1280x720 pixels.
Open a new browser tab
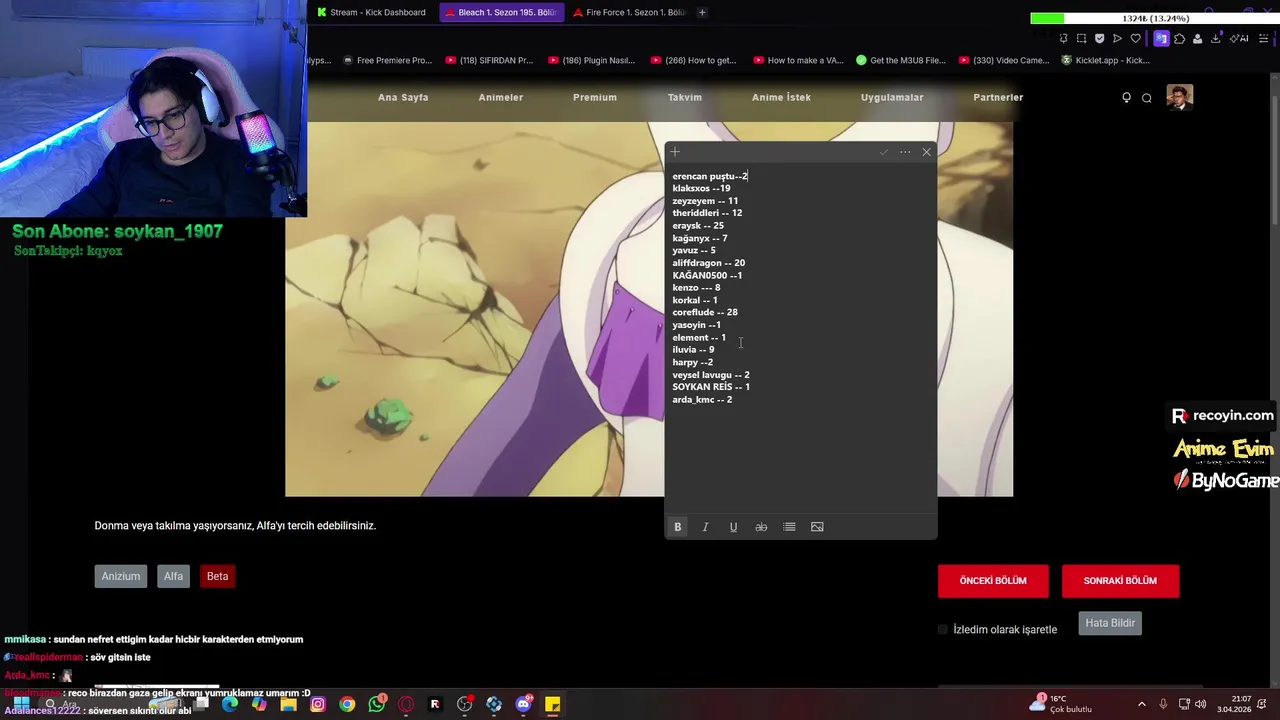pos(702,12)
